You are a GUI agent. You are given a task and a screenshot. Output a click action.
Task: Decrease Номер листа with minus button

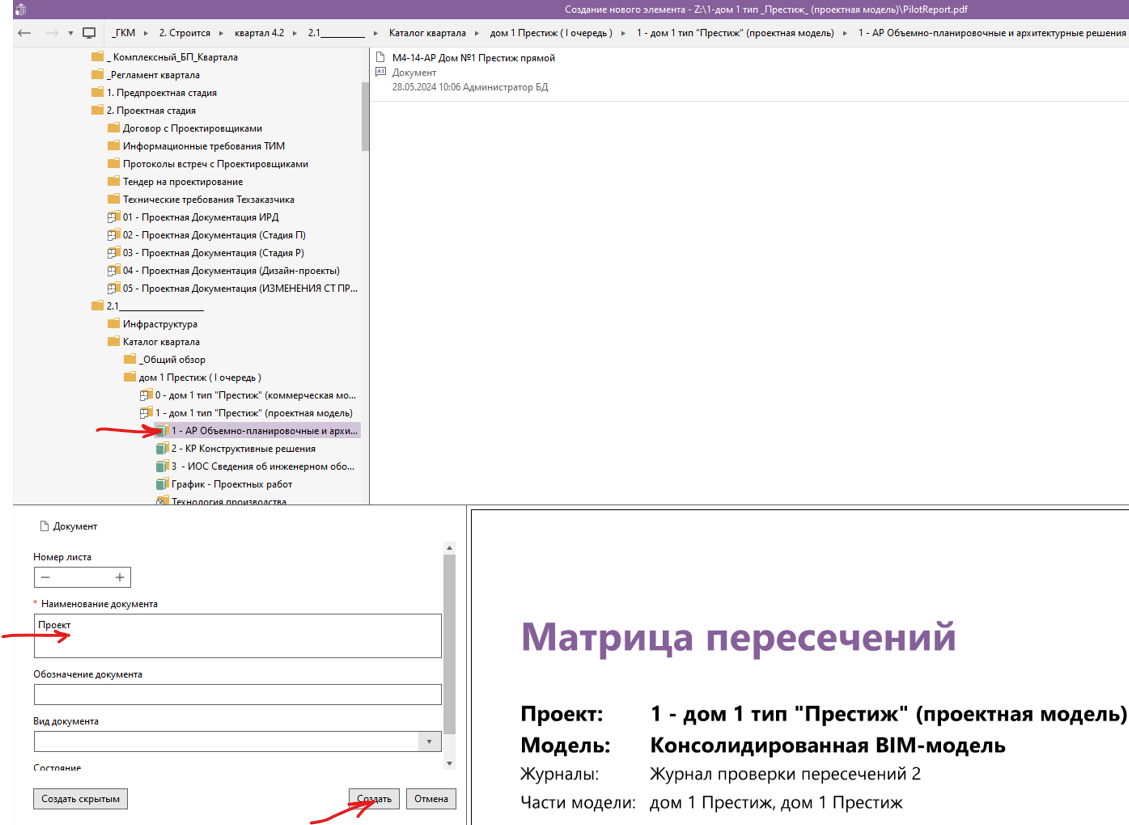tap(46, 577)
